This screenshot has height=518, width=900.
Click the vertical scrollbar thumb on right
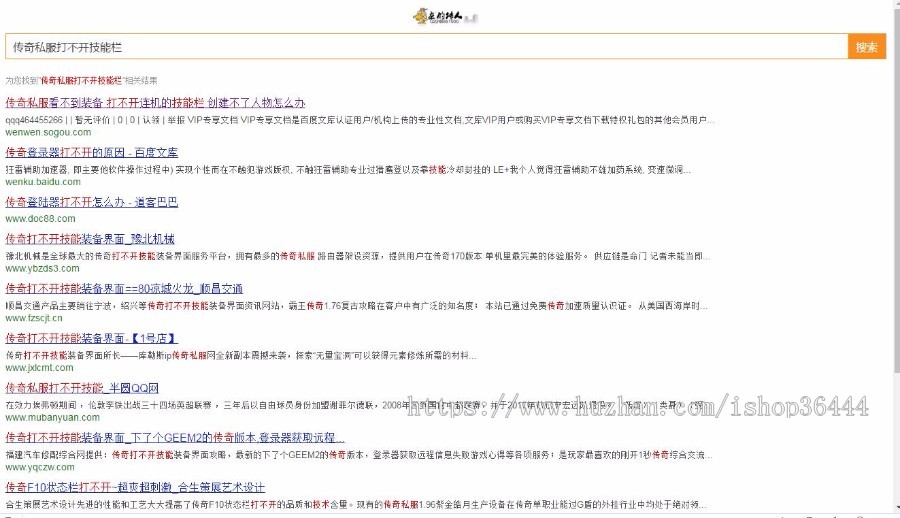coord(896,190)
